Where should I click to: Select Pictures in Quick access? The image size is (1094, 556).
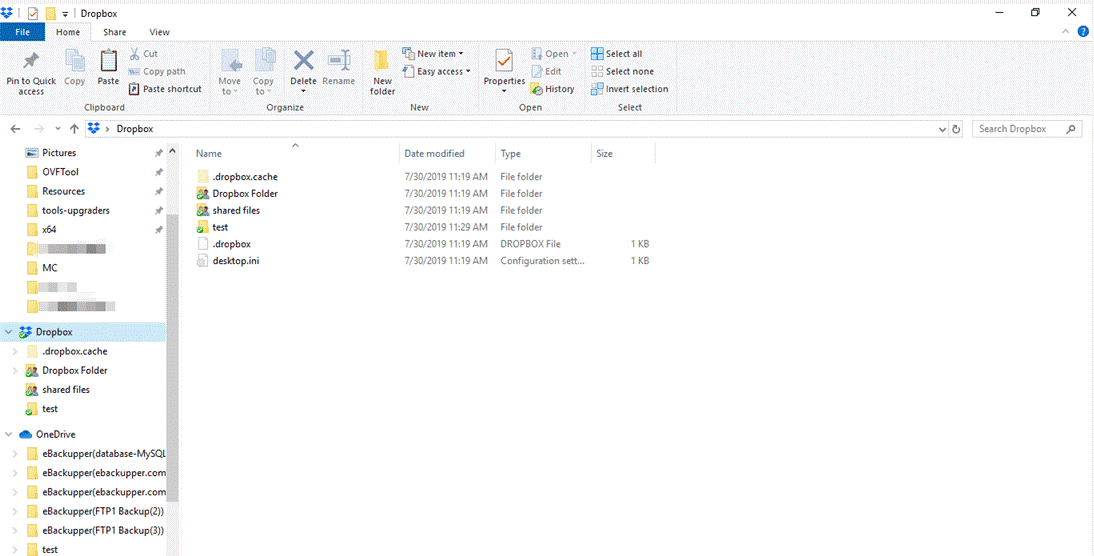coord(59,153)
